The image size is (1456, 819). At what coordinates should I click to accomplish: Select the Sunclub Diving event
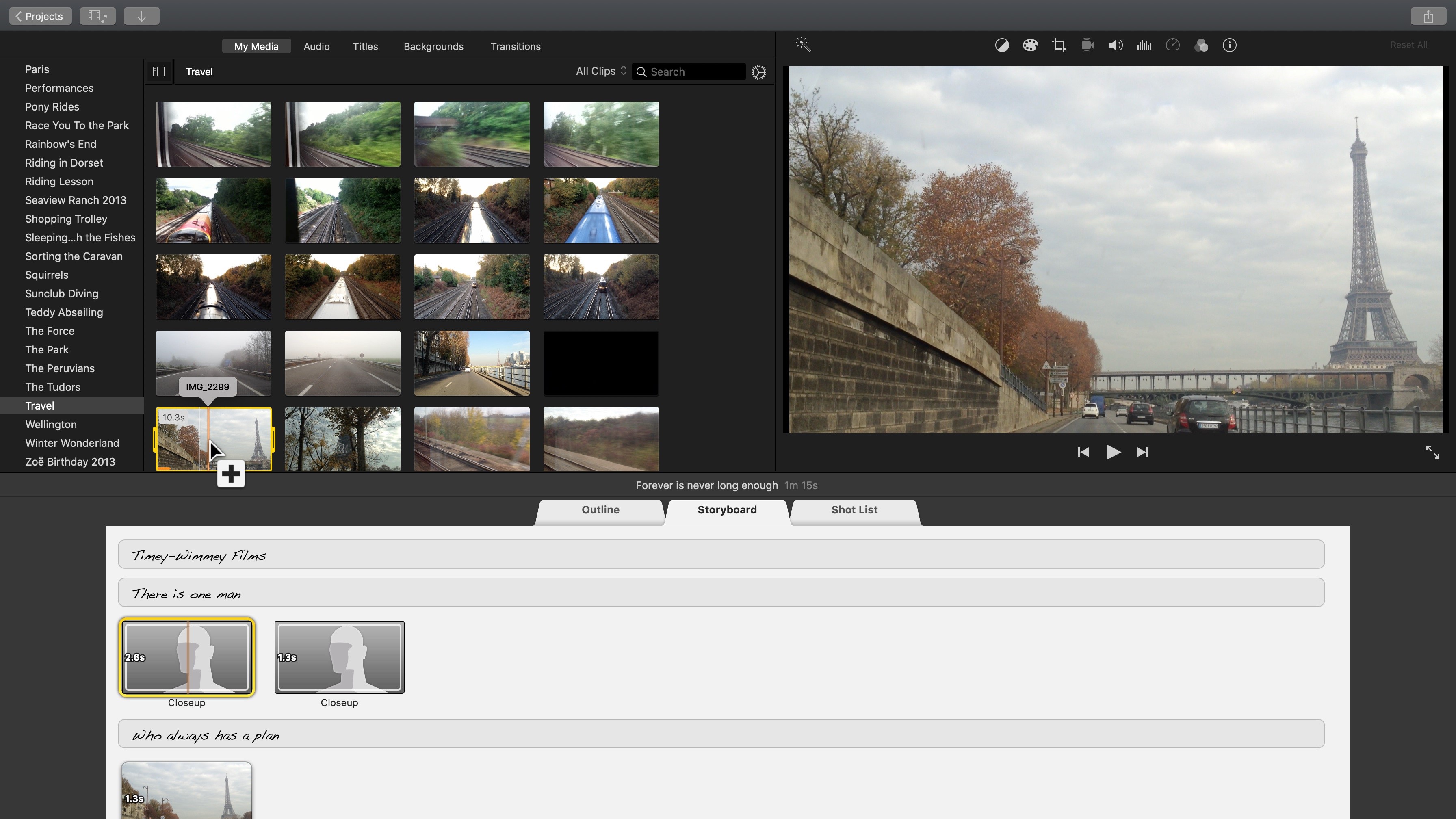point(62,293)
